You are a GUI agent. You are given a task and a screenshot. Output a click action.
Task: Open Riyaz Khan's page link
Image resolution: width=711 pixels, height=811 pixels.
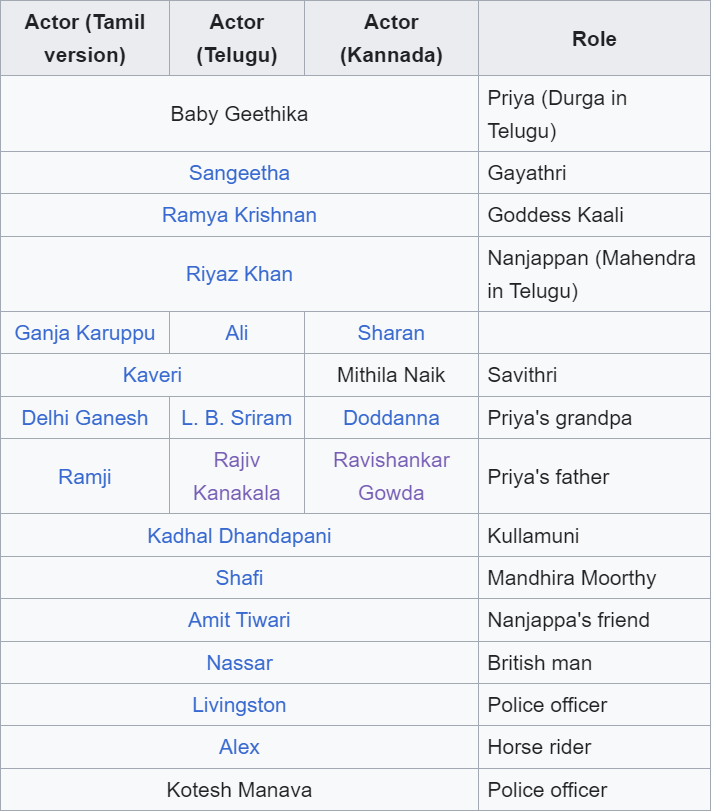click(239, 274)
